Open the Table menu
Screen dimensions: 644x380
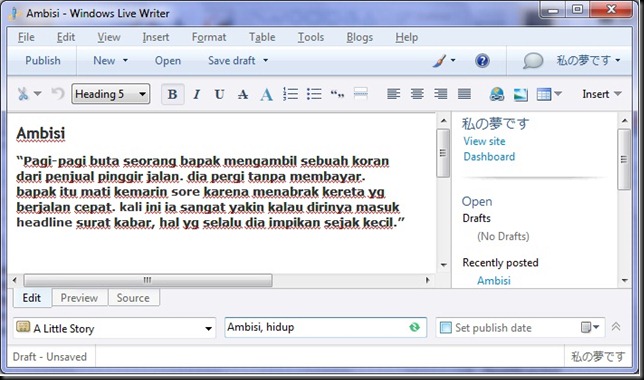click(x=262, y=37)
